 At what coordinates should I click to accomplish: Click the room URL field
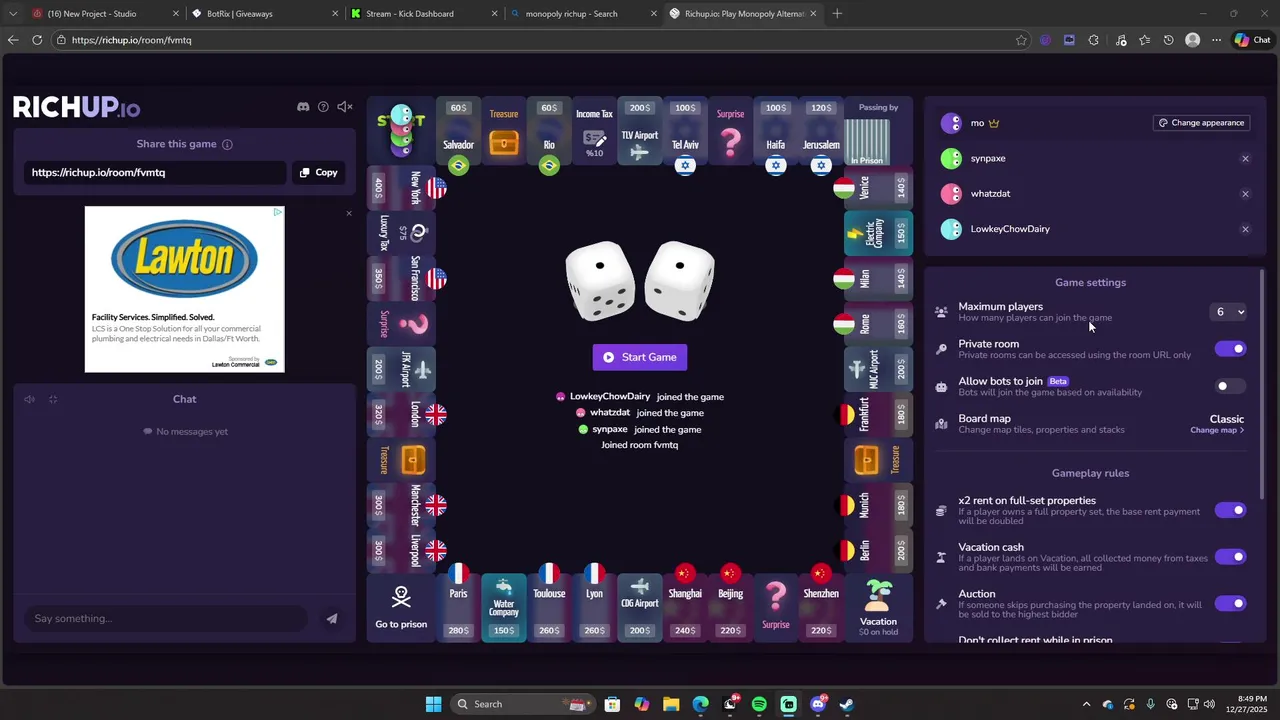pyautogui.click(x=155, y=172)
